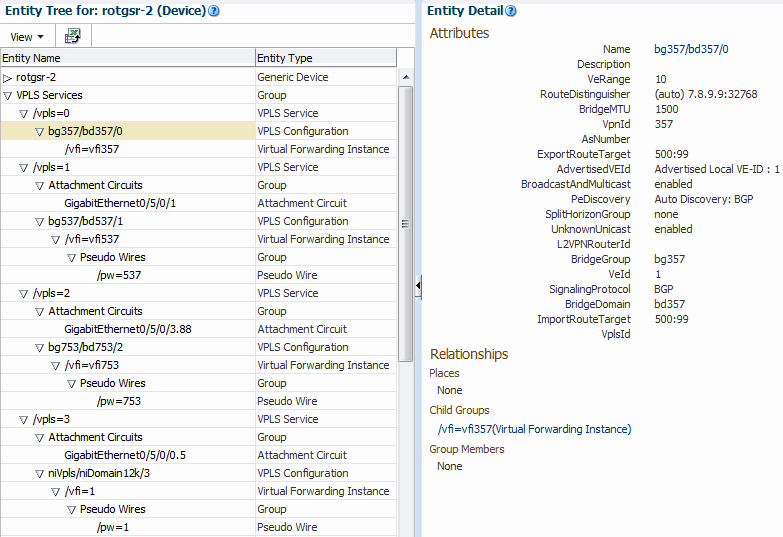Collapse the panel using the splitter arrow

click(x=418, y=286)
